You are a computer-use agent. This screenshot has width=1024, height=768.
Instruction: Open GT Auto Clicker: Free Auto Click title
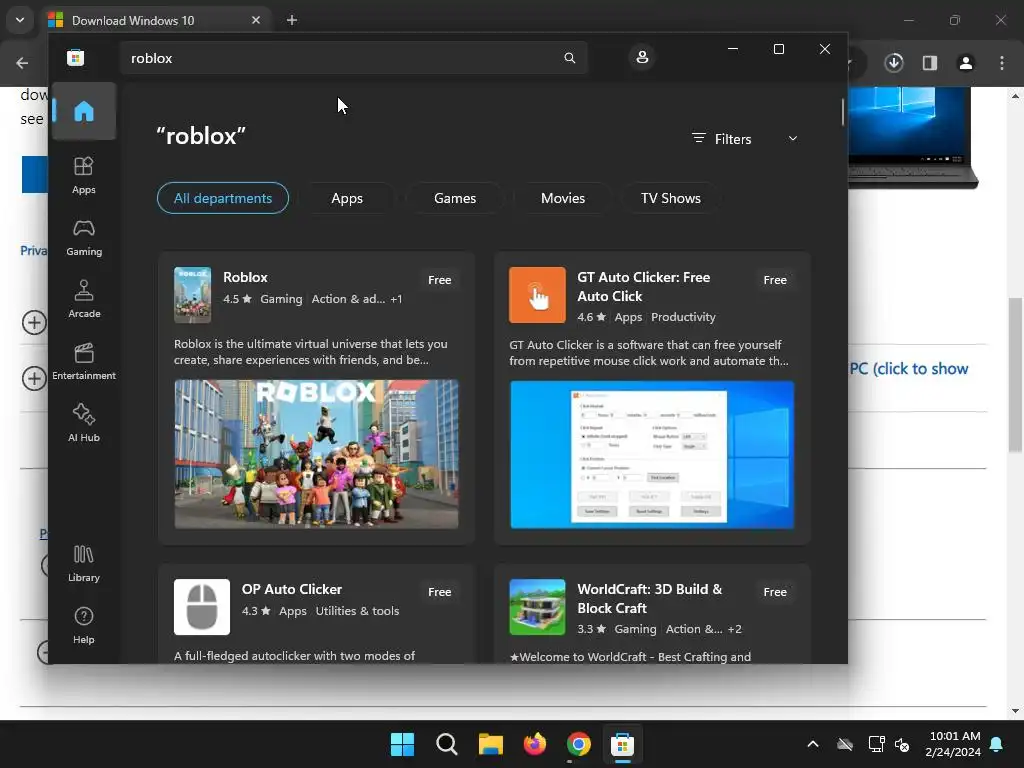tap(644, 286)
